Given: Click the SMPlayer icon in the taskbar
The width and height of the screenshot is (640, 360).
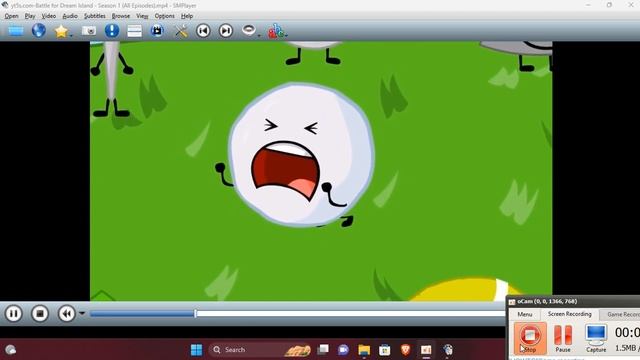Looking at the screenshot, I should [x=448, y=350].
